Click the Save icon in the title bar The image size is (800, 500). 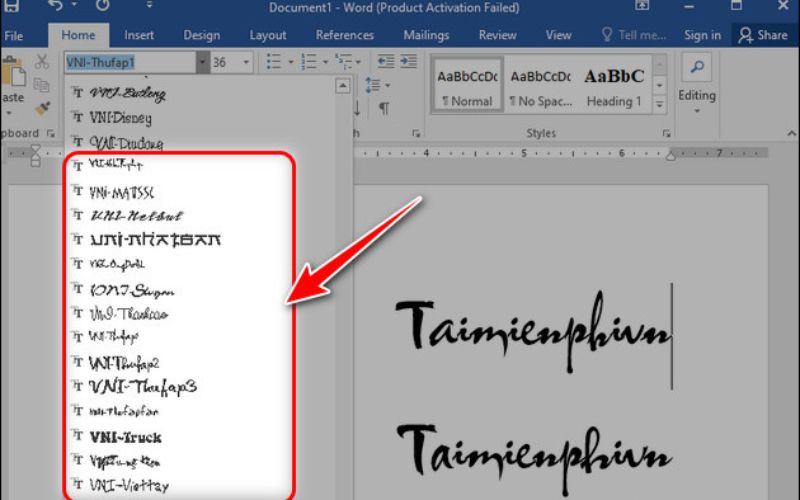pyautogui.click(x=11, y=5)
